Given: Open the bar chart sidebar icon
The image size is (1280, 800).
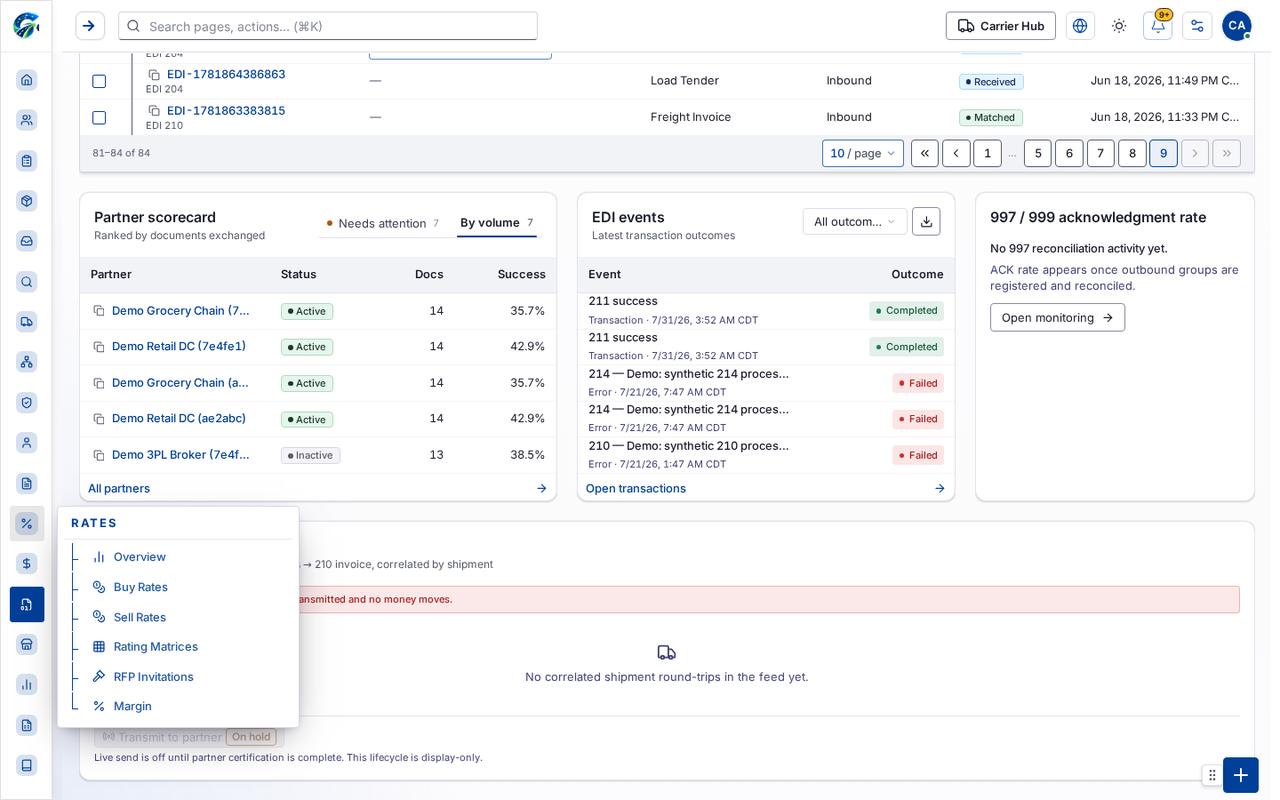Looking at the screenshot, I should tap(27, 684).
